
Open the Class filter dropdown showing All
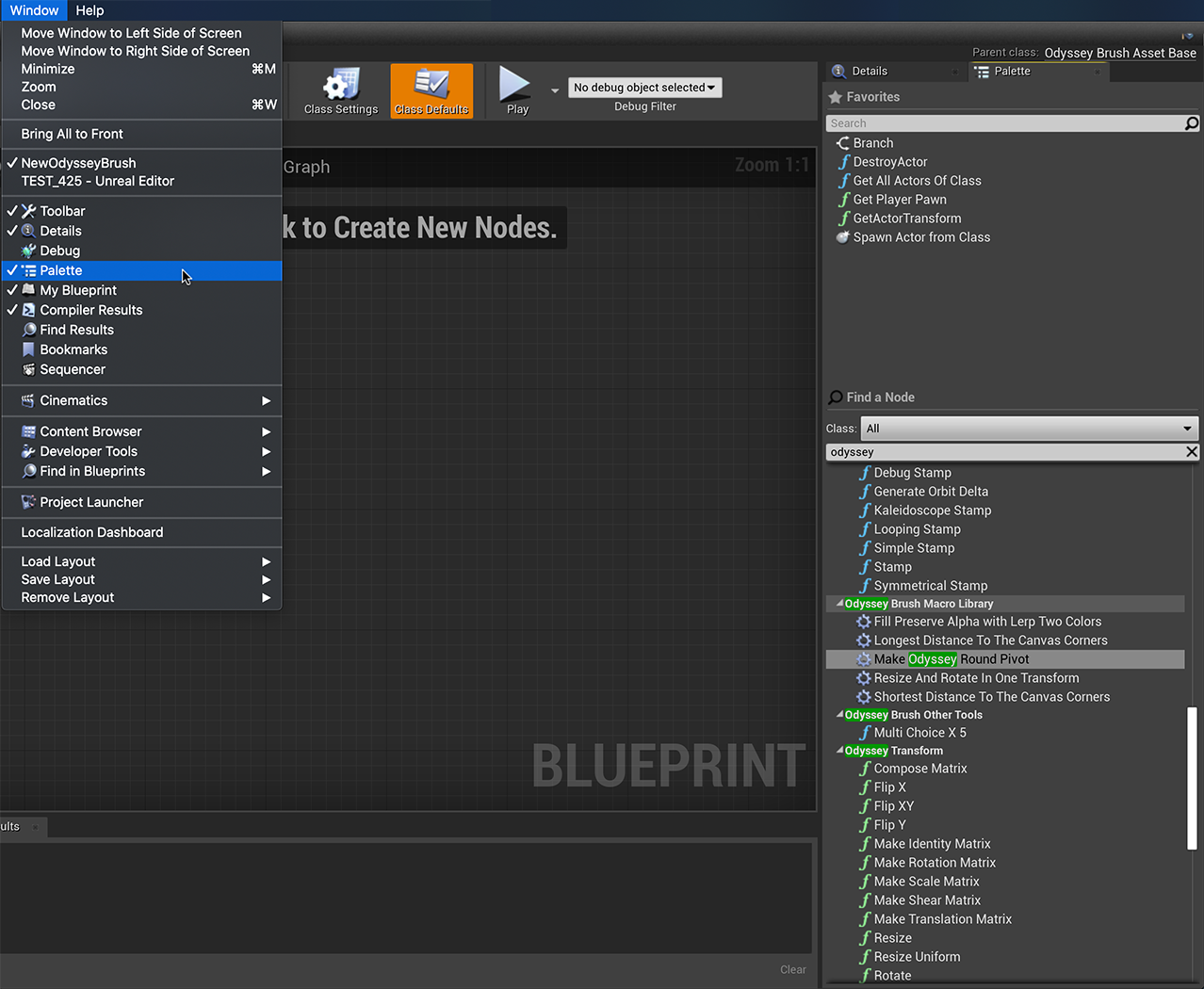point(1028,429)
